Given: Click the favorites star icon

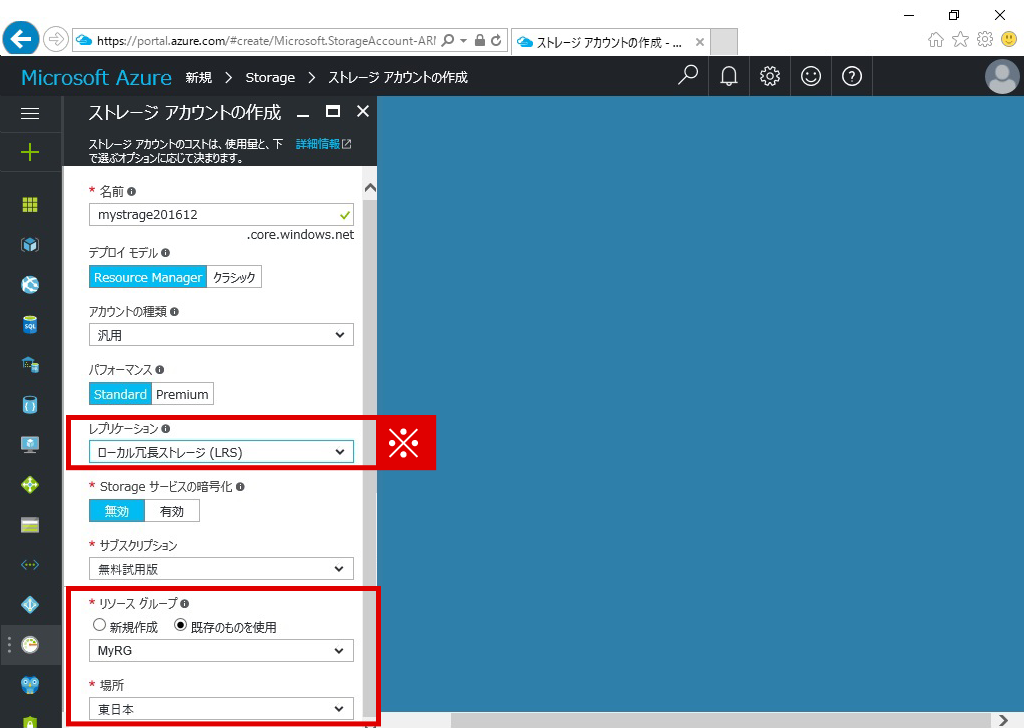Looking at the screenshot, I should pos(961,40).
